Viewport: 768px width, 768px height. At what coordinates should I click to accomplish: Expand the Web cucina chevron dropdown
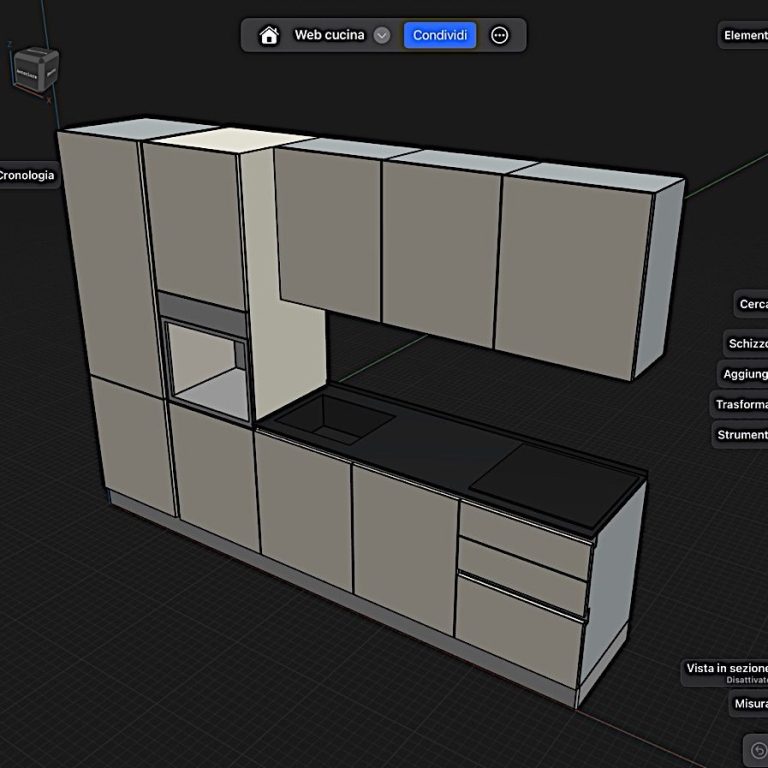click(x=382, y=35)
